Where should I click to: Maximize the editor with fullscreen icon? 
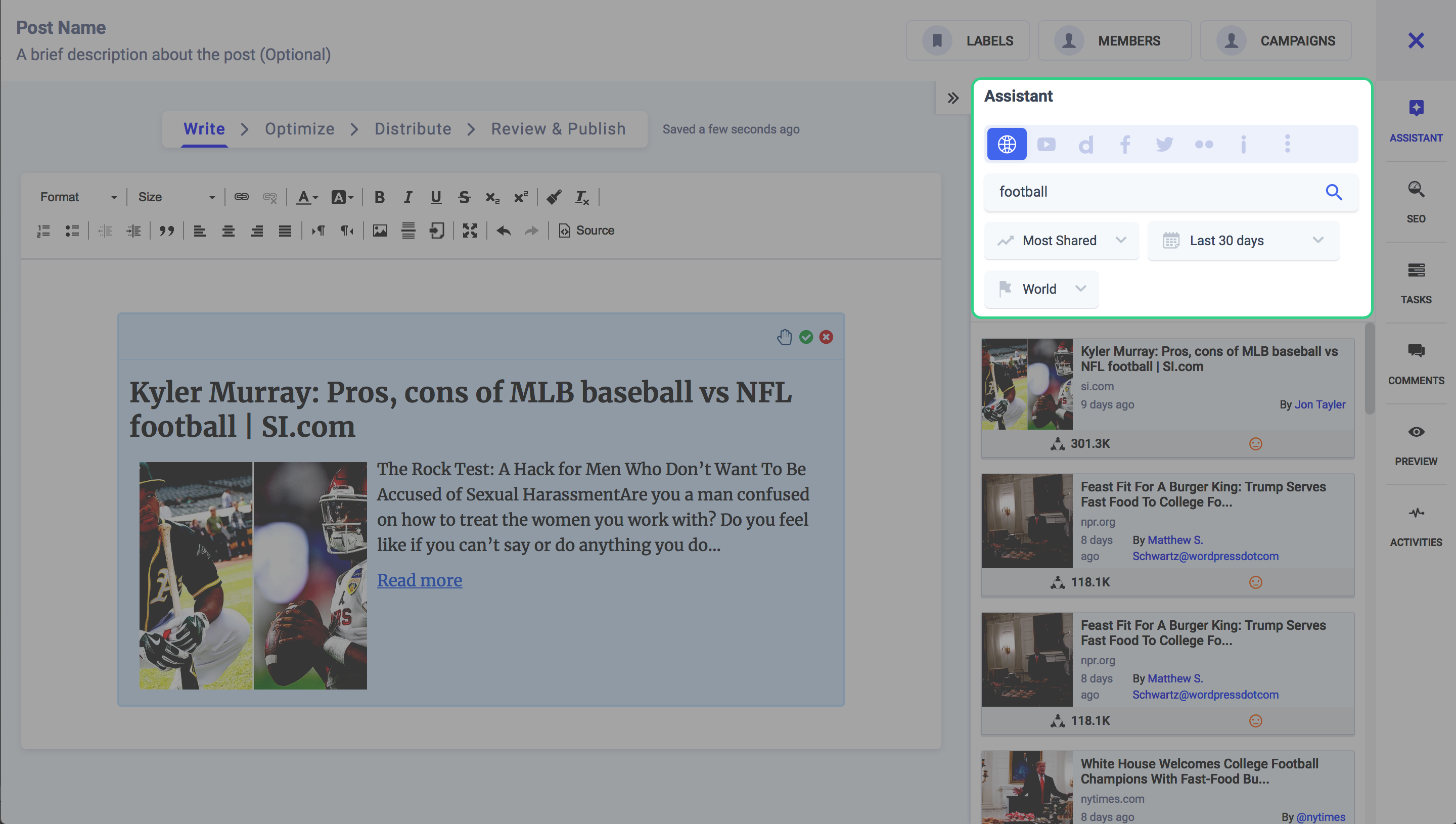pyautogui.click(x=470, y=231)
